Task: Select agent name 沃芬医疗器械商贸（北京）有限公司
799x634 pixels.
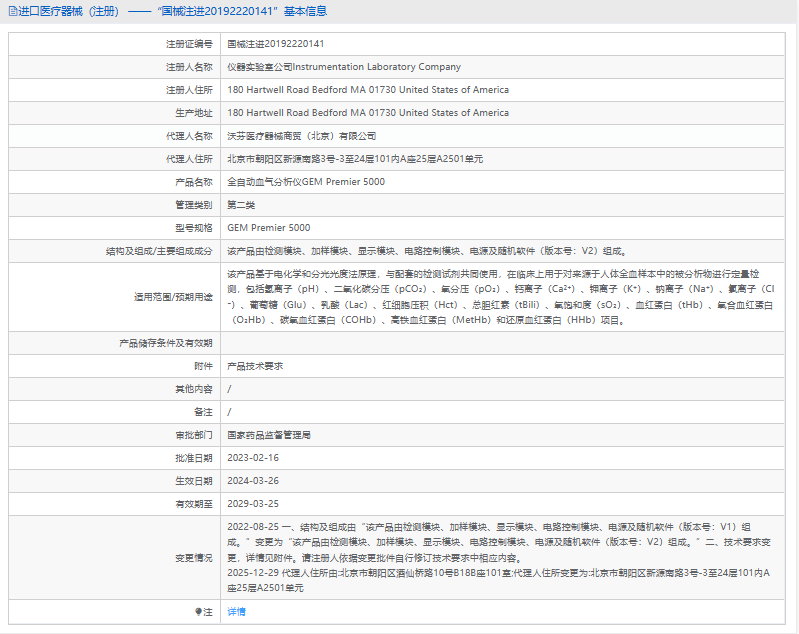Action: point(302,136)
